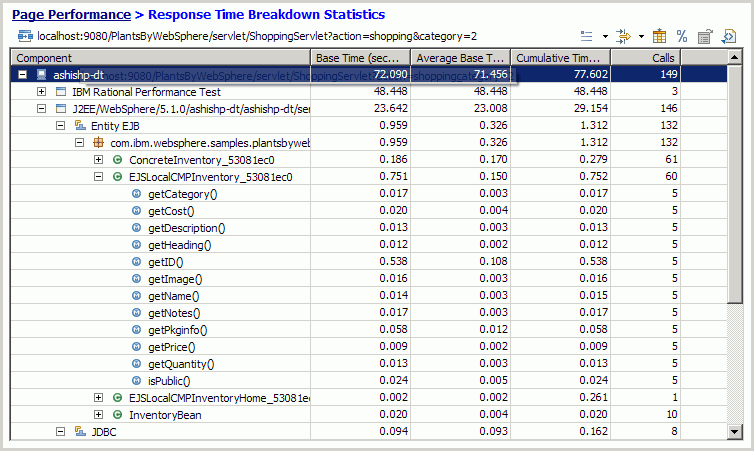This screenshot has height=451, width=754.
Task: Click the window icon beside J2EE/WebSphere
Action: tap(61, 109)
